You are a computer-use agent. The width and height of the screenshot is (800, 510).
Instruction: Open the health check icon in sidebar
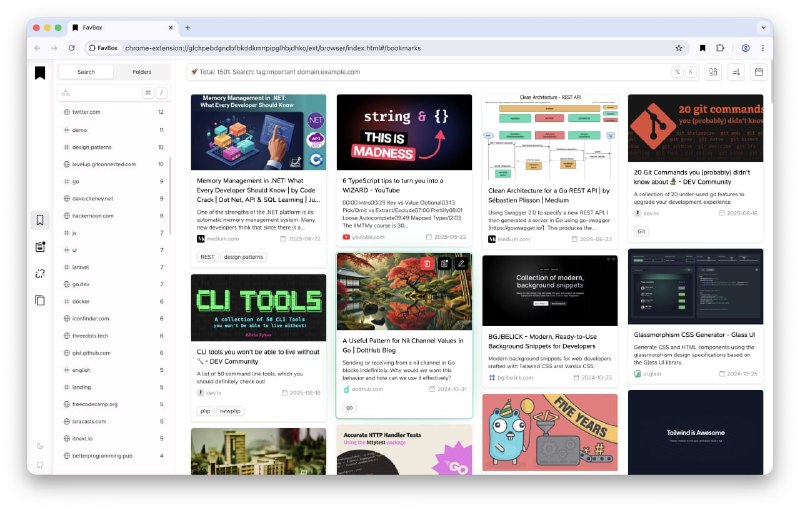tap(40, 274)
